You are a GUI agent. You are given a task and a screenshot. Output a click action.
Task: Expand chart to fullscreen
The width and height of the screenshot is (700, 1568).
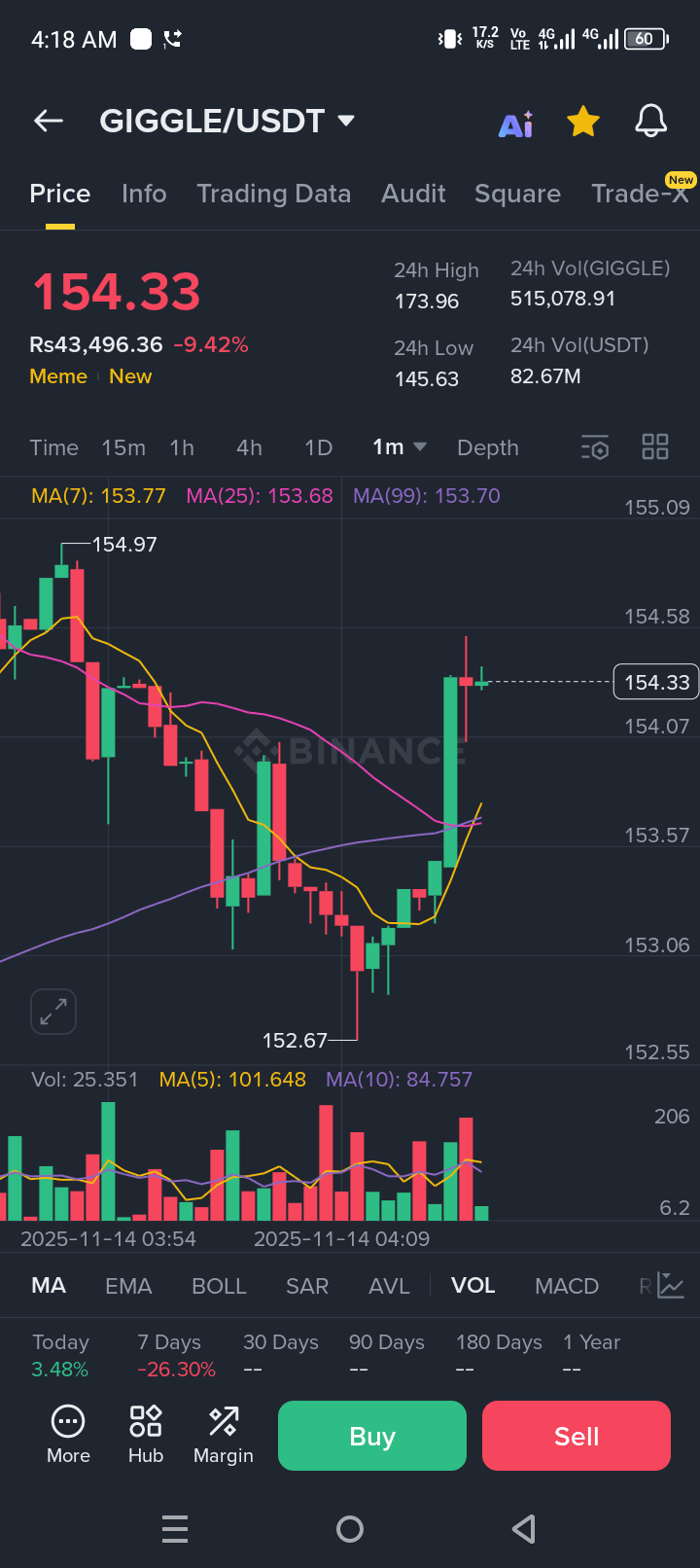click(53, 1013)
